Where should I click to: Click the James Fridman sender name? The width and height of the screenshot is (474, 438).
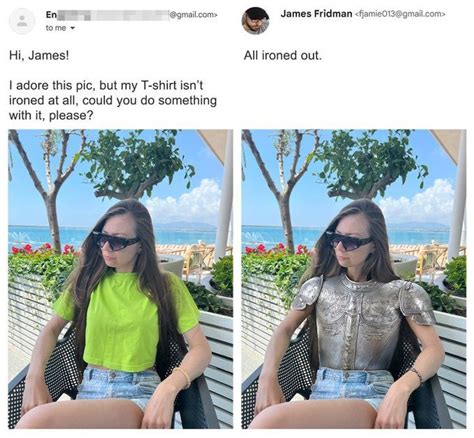(316, 14)
